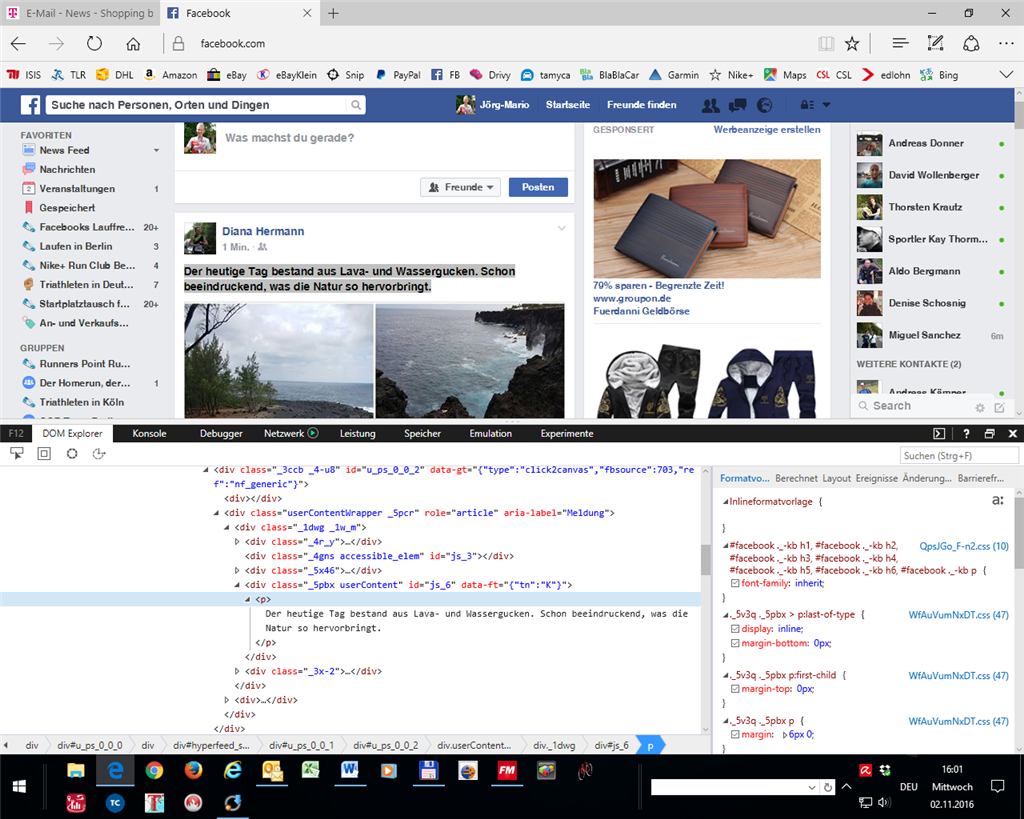This screenshot has height=819, width=1024.
Task: Switch to the Layout styles tab
Action: (837, 478)
